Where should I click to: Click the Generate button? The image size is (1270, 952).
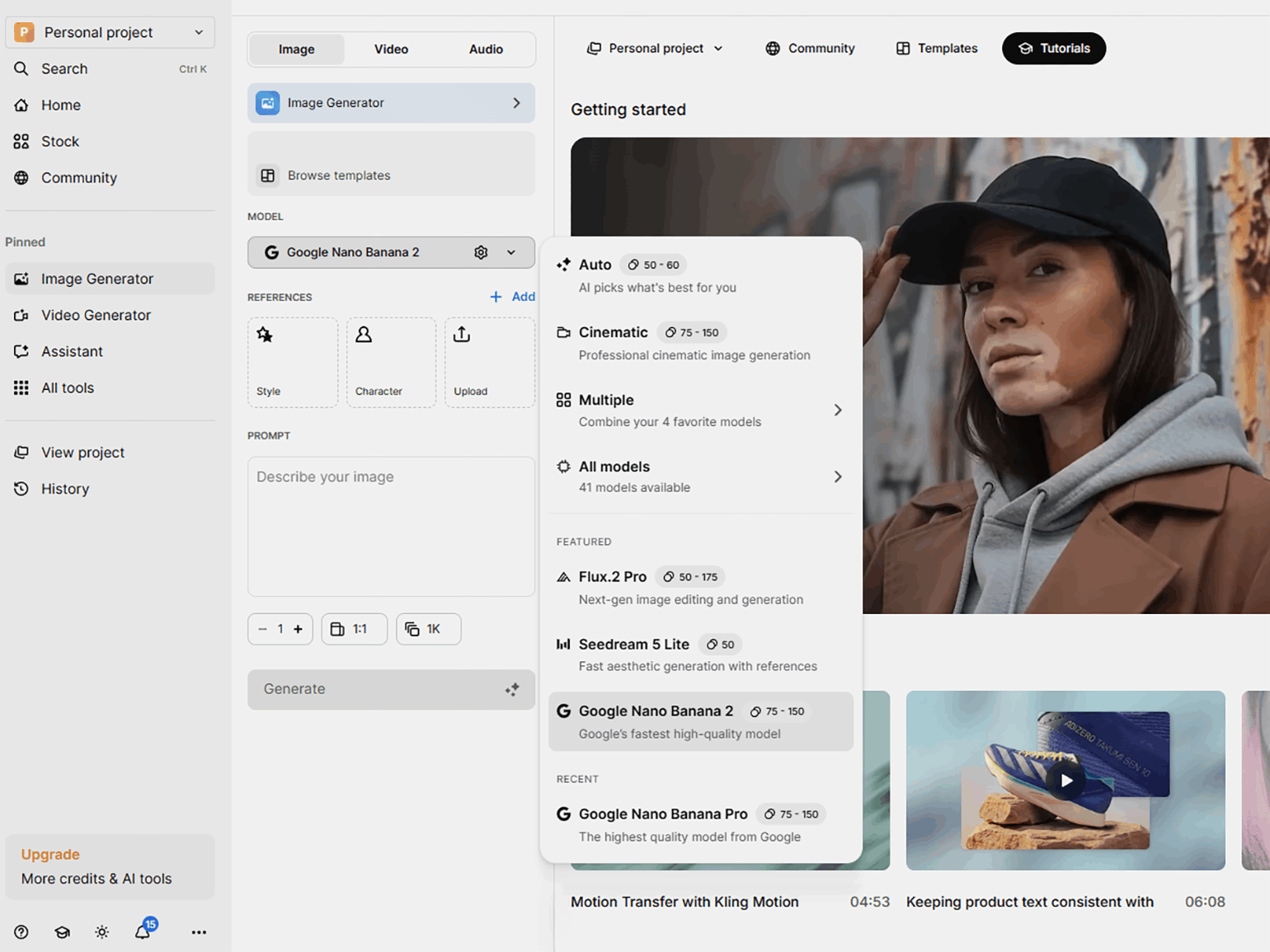391,689
